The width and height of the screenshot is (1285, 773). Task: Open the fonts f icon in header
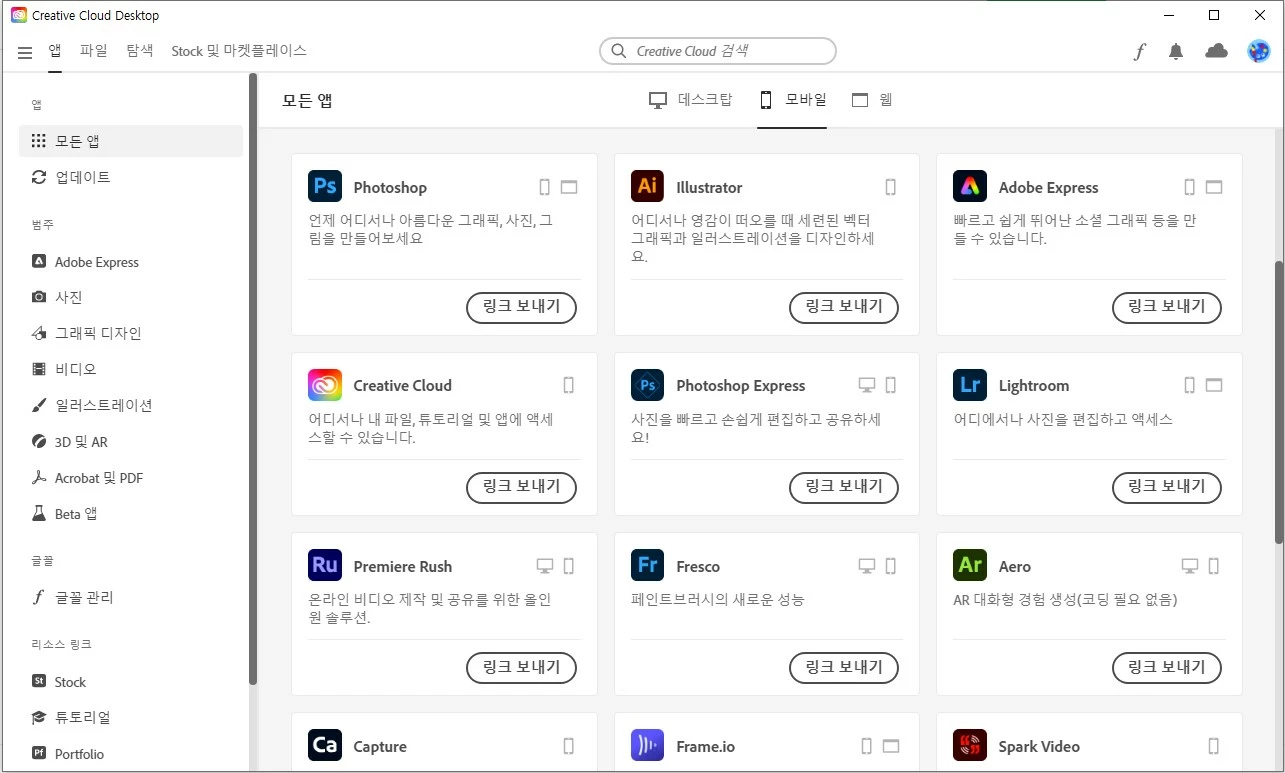[1140, 52]
